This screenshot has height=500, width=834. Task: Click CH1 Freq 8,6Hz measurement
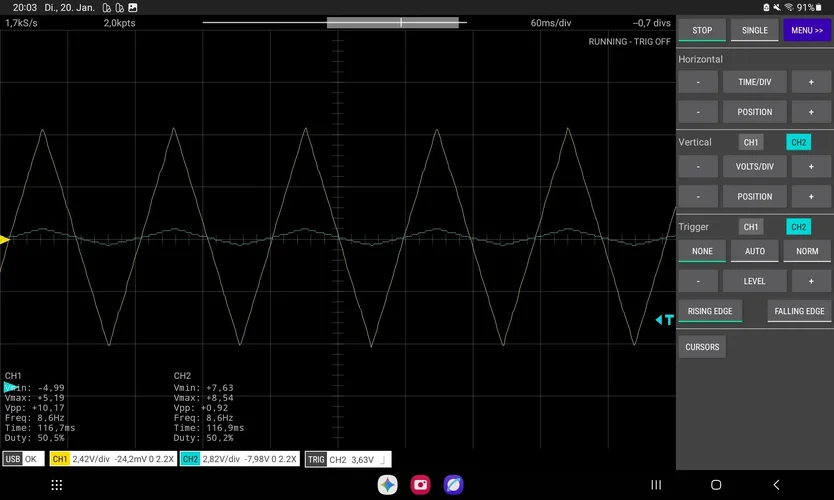pyautogui.click(x=35, y=418)
